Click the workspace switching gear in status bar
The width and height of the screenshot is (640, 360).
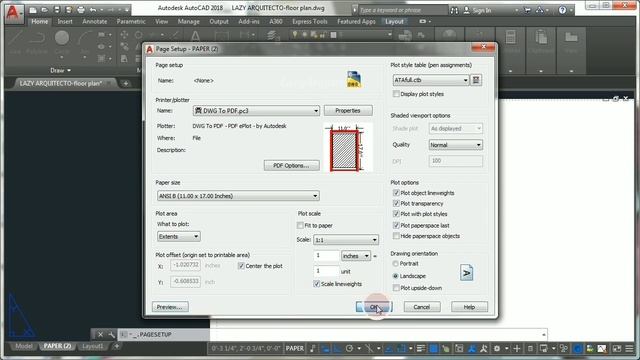point(497,349)
